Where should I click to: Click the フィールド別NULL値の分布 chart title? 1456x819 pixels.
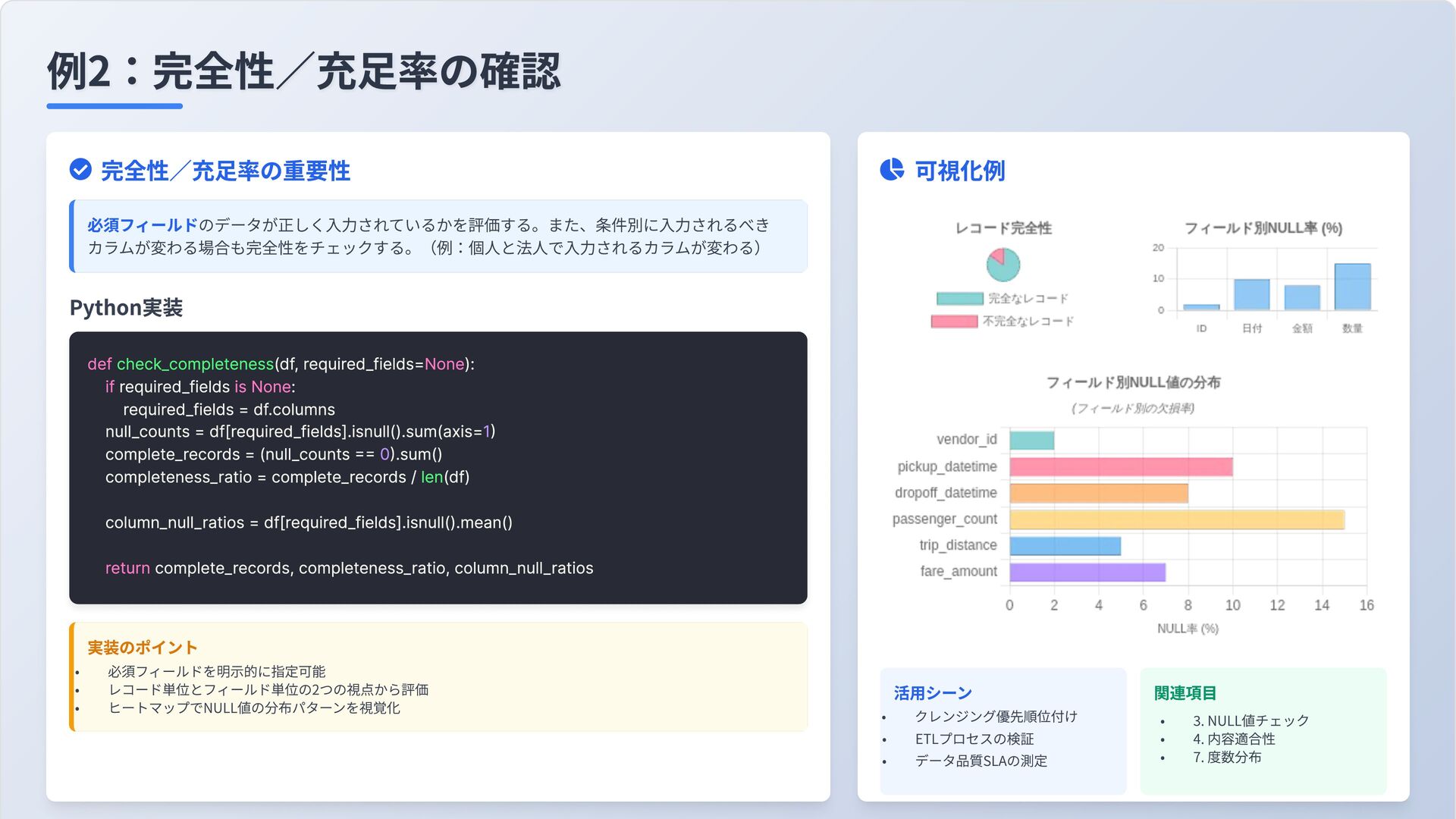click(x=1134, y=382)
